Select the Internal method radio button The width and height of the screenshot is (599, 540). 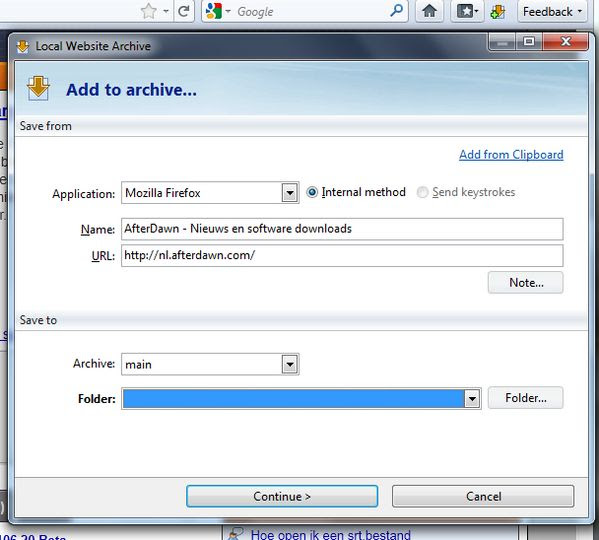click(x=312, y=192)
